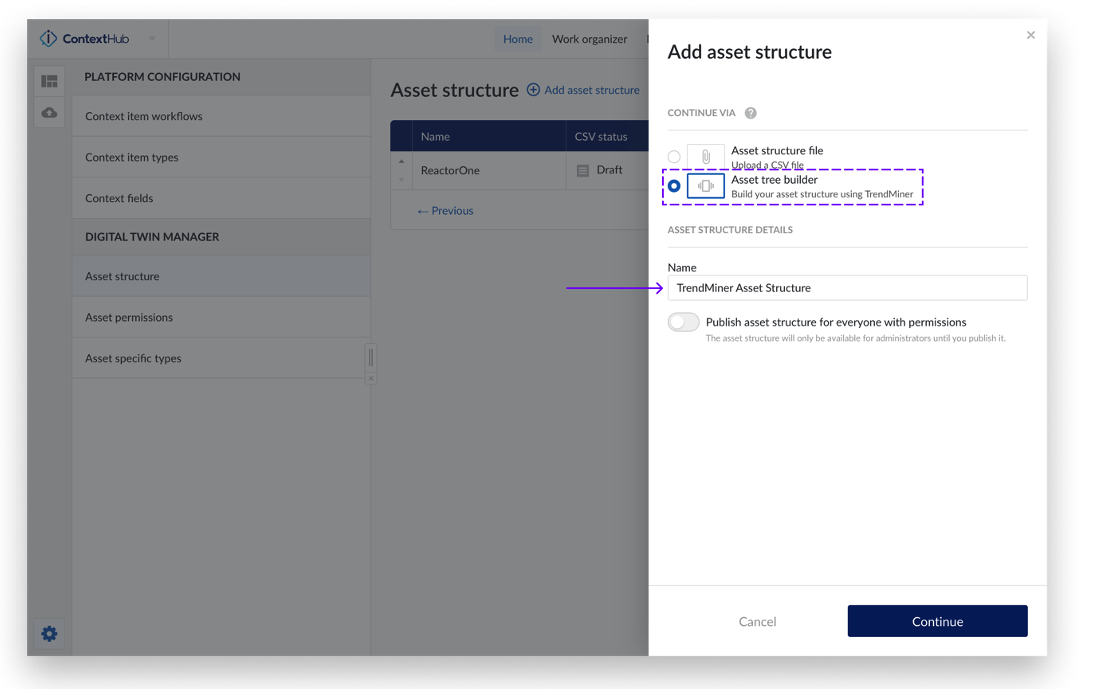Open the dashboard layout icon in sidebar
The width and height of the screenshot is (1094, 689).
(x=49, y=81)
